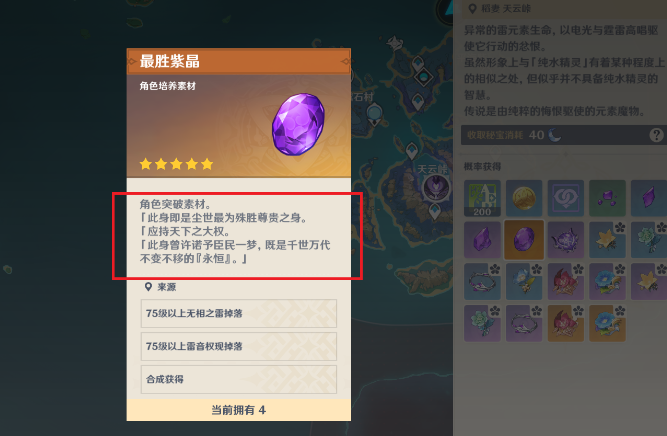Click the four-pointed star marker atop map

(394, 43)
